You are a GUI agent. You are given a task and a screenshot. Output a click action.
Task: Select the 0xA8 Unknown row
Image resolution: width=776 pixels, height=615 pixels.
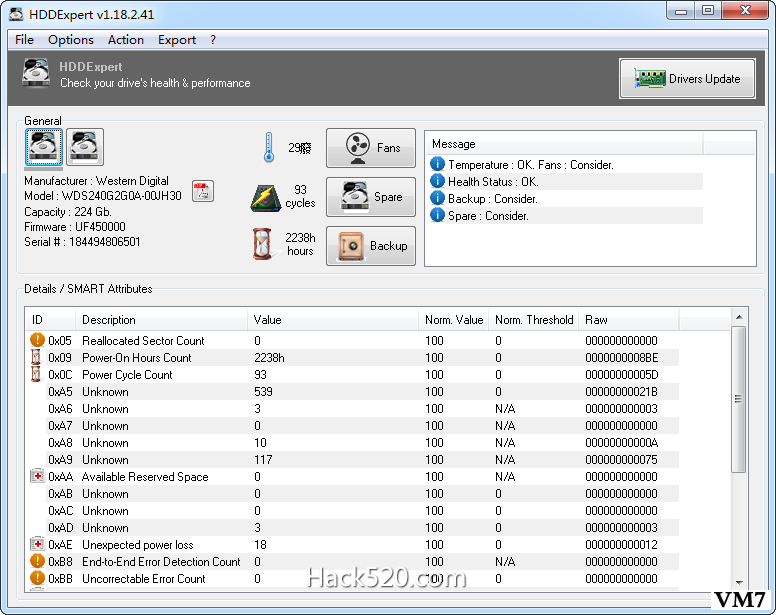352,442
